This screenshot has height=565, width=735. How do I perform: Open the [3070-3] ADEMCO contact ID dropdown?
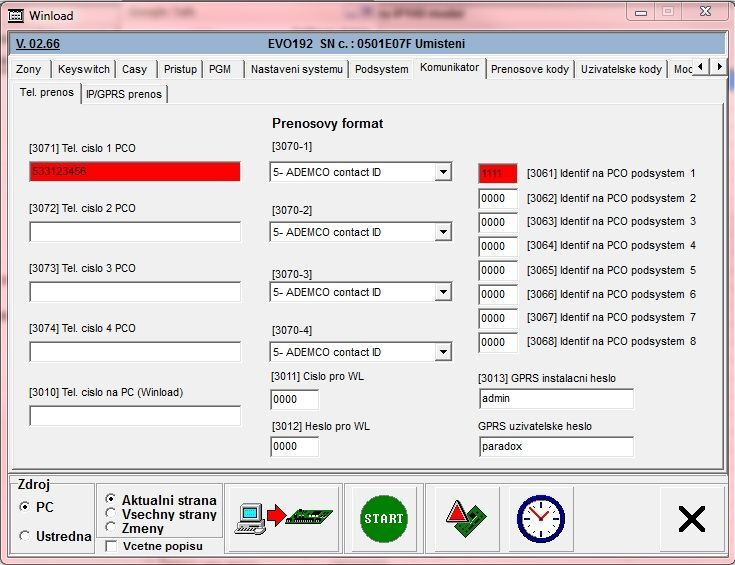[443, 293]
